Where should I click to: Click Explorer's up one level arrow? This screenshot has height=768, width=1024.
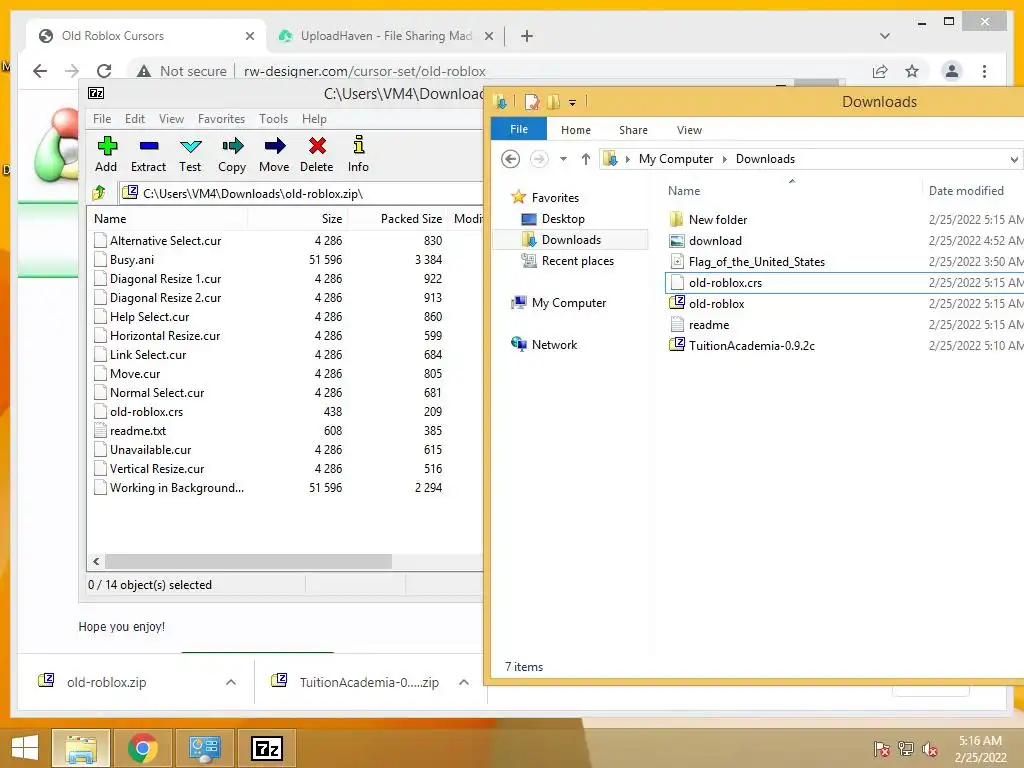(586, 159)
